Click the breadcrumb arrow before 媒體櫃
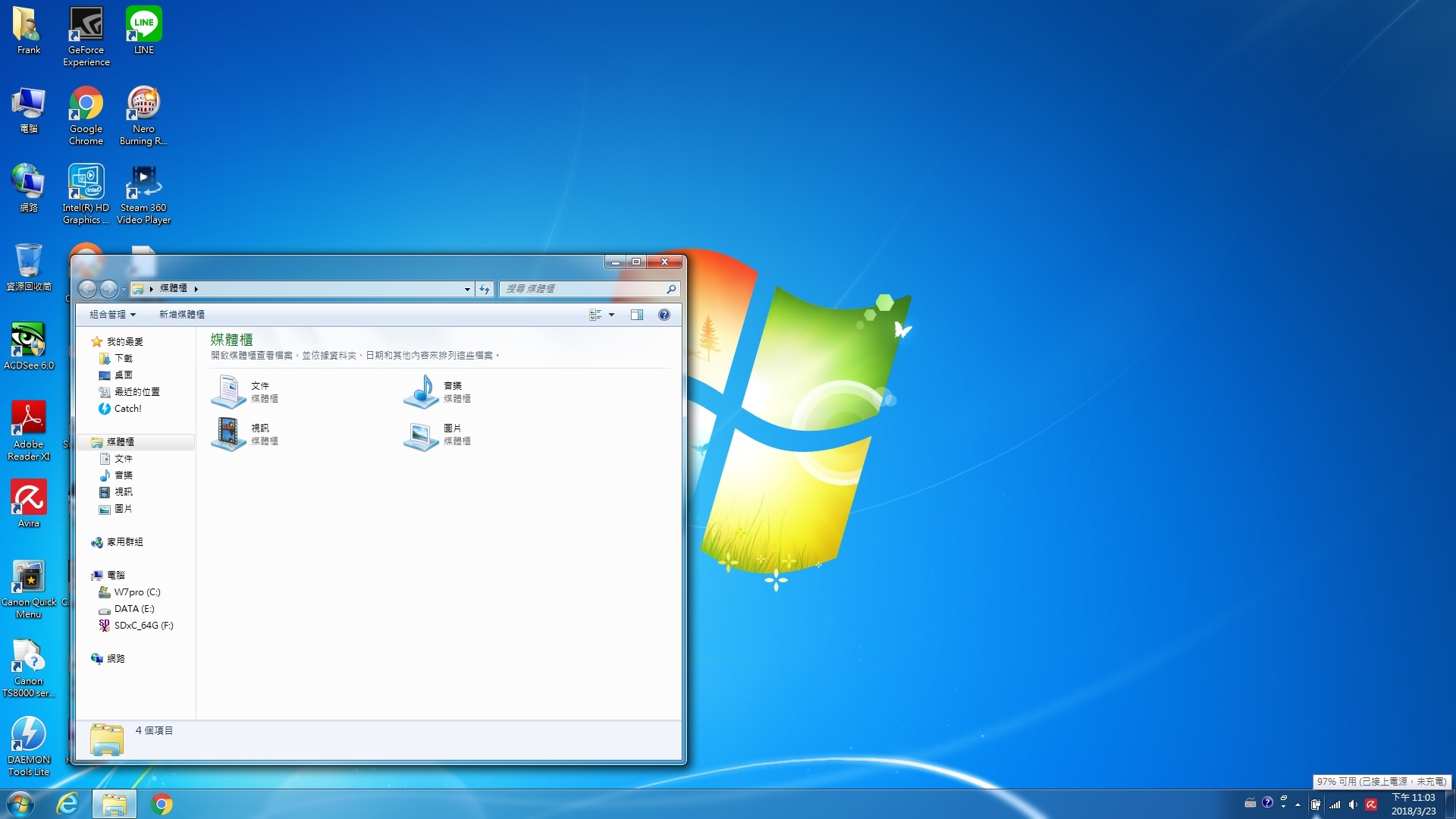Viewport: 1456px width, 819px height. coord(152,289)
